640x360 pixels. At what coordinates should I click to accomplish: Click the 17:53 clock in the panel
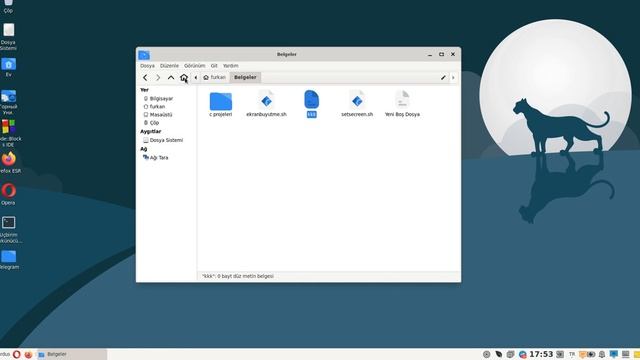pyautogui.click(x=541, y=354)
